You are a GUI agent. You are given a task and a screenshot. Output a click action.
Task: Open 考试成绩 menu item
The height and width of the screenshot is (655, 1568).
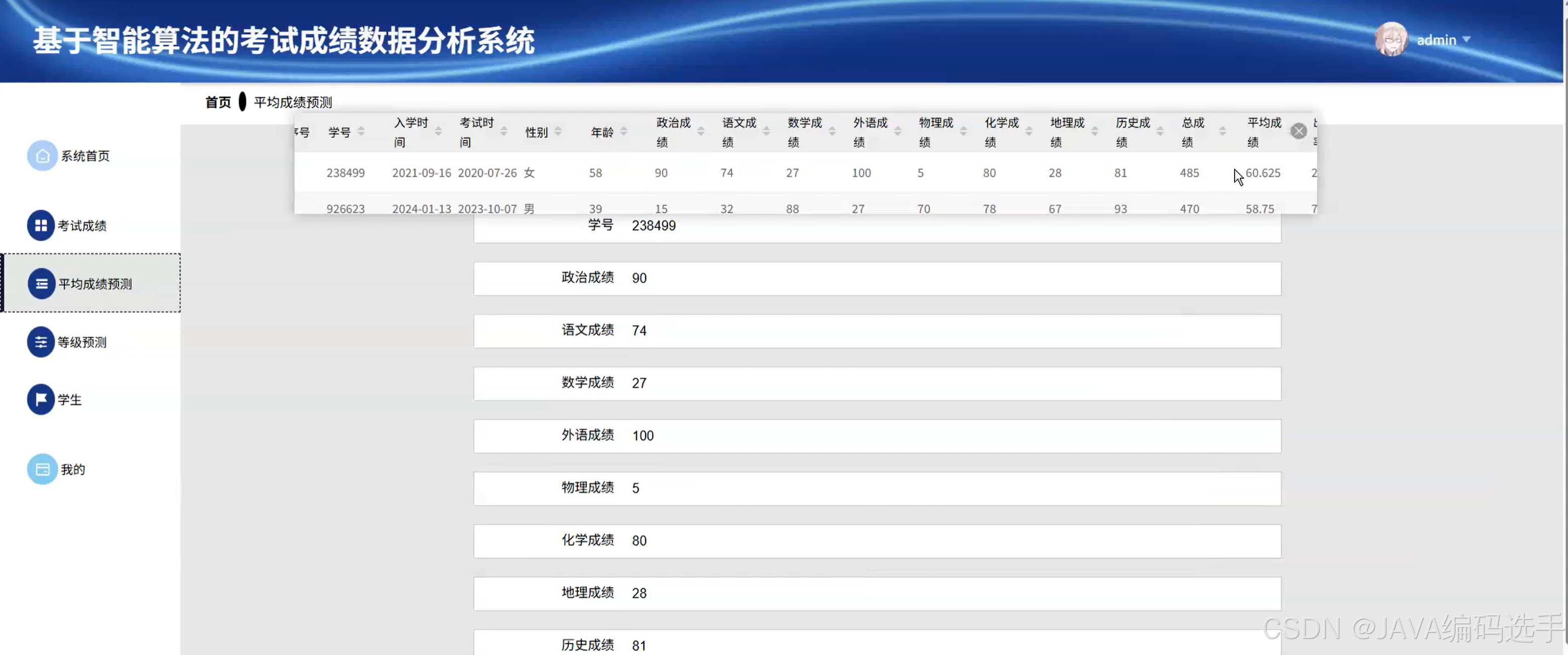82,226
